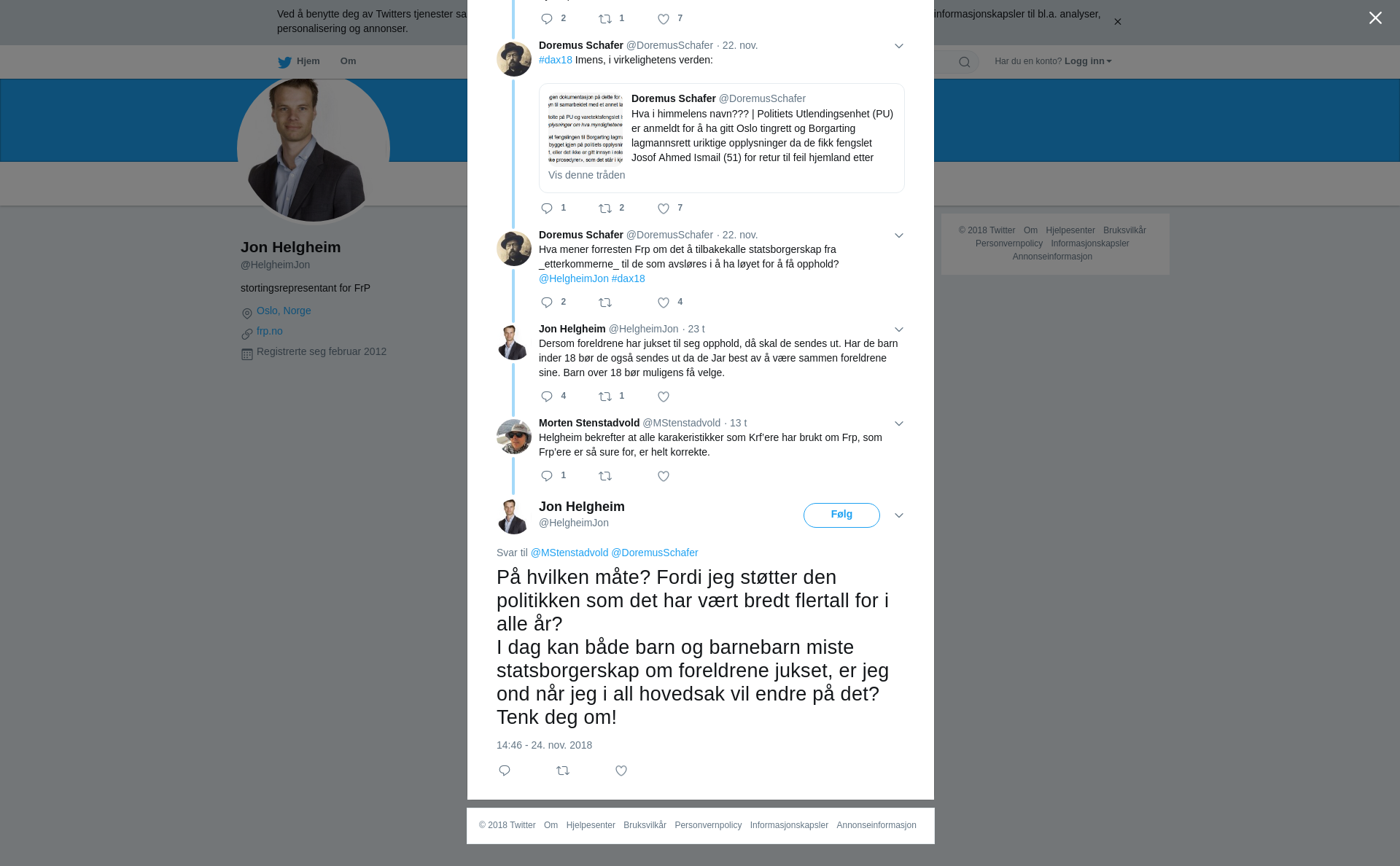1400x866 pixels.
Task: Like Morten Stenstadvold's tweet
Action: coord(664,476)
